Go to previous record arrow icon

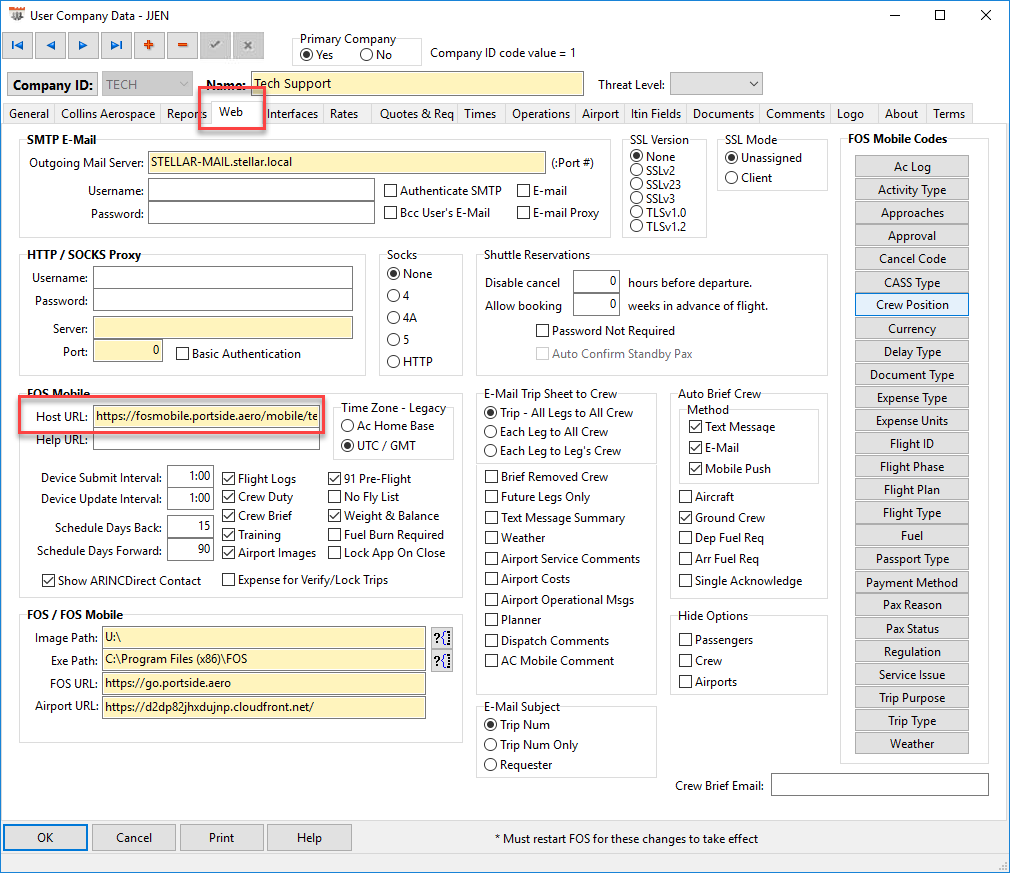(51, 45)
